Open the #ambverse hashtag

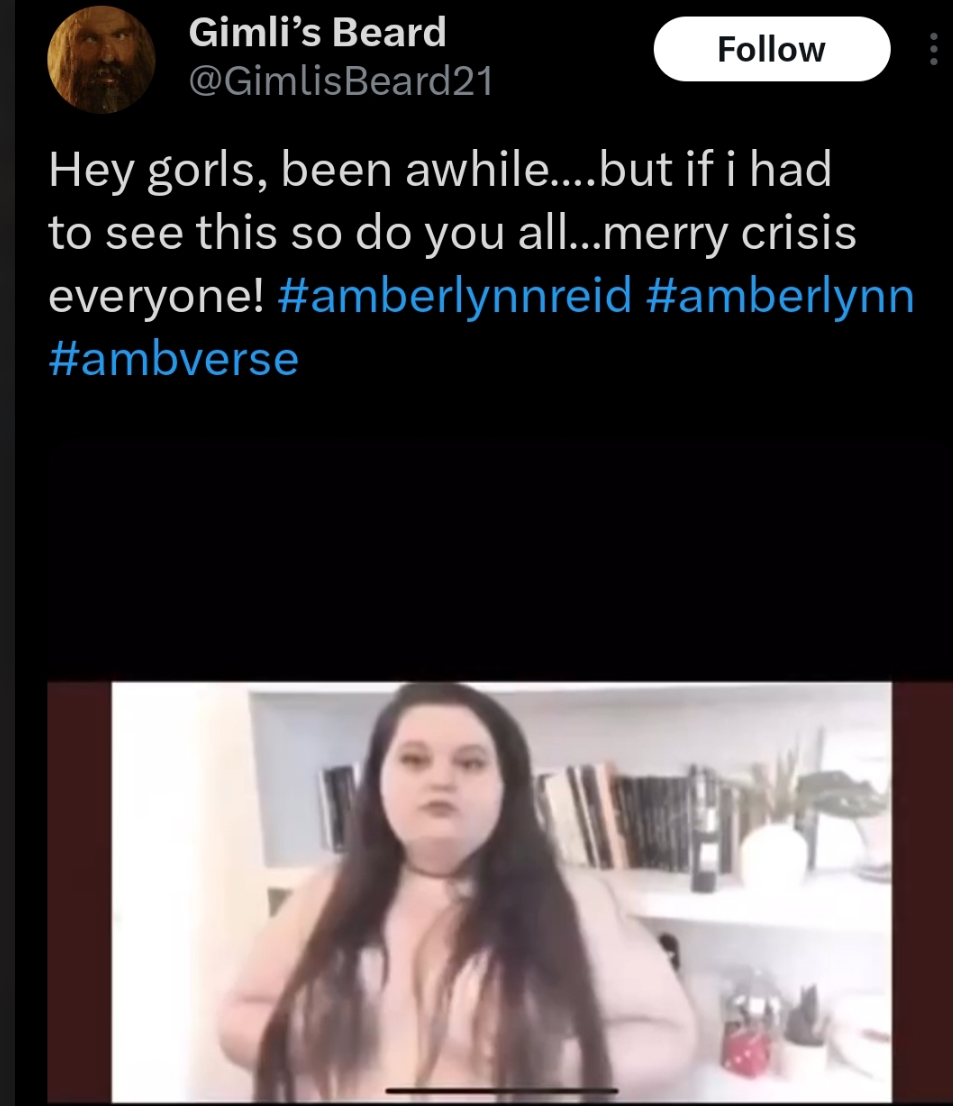point(174,359)
